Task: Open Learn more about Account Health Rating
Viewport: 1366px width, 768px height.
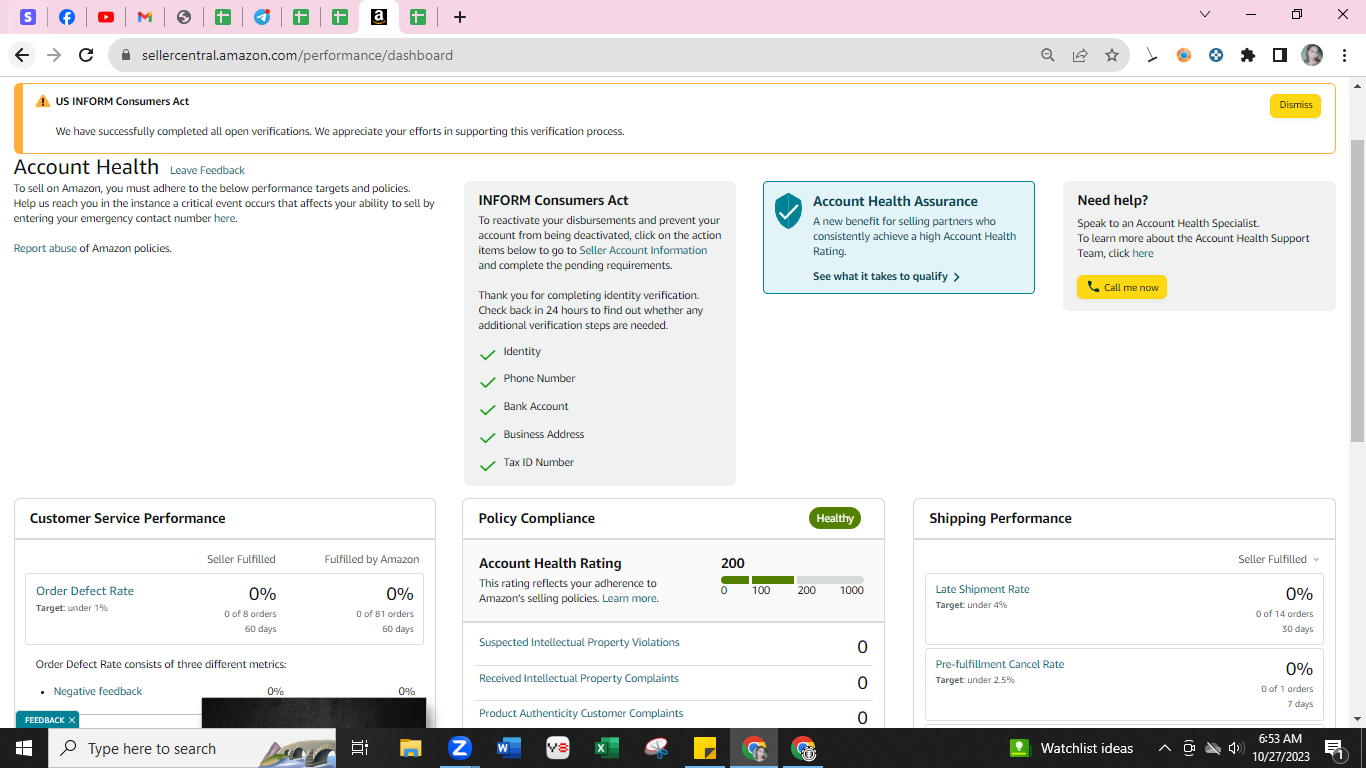Action: click(630, 598)
